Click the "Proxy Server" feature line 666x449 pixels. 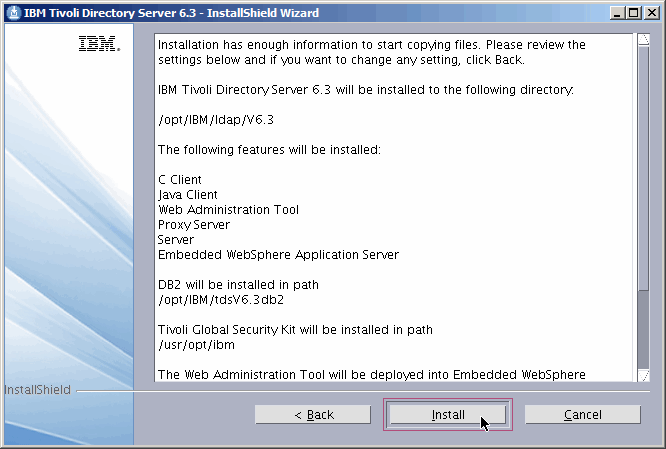tap(194, 225)
